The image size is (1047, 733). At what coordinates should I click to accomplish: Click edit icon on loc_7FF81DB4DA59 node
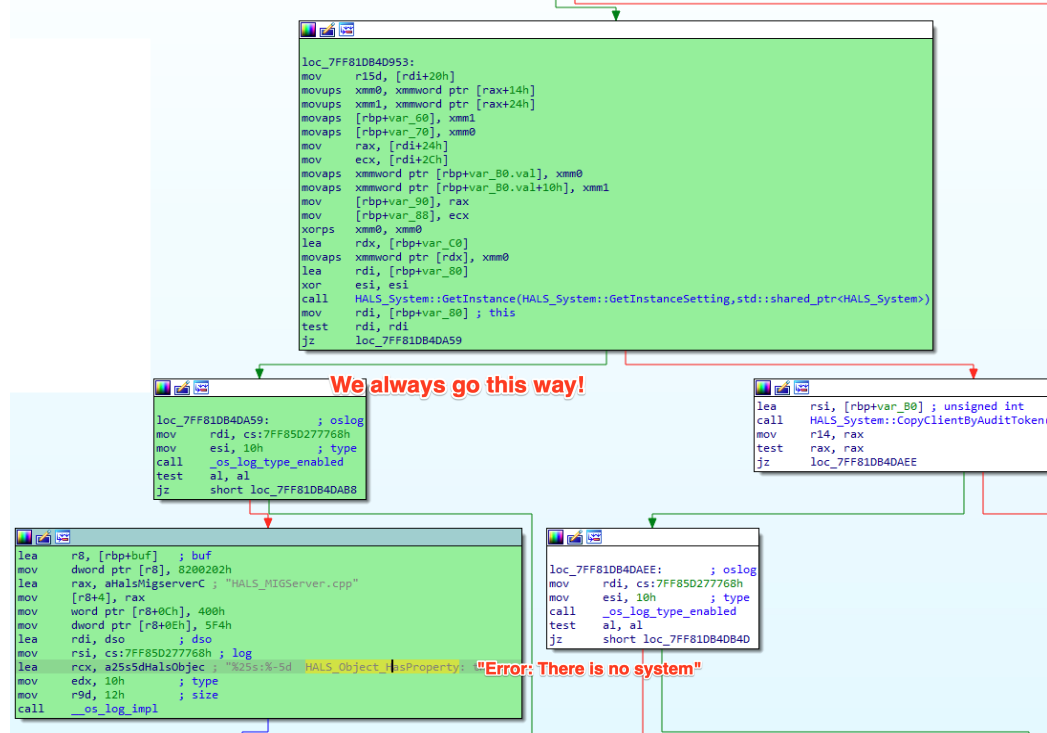[182, 387]
